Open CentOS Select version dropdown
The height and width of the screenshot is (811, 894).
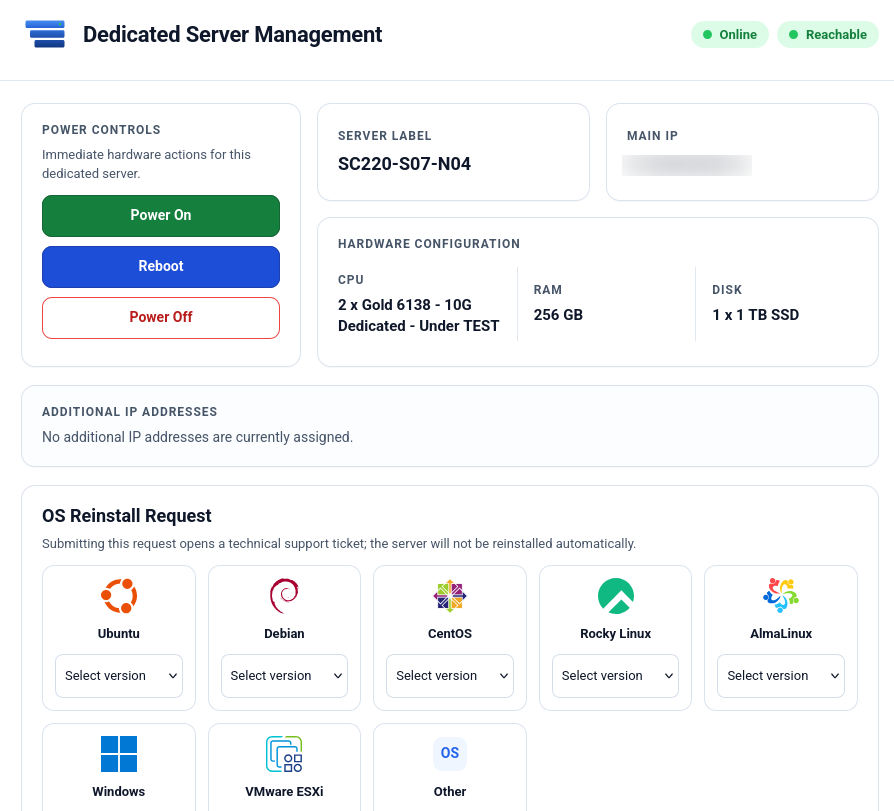click(x=450, y=676)
